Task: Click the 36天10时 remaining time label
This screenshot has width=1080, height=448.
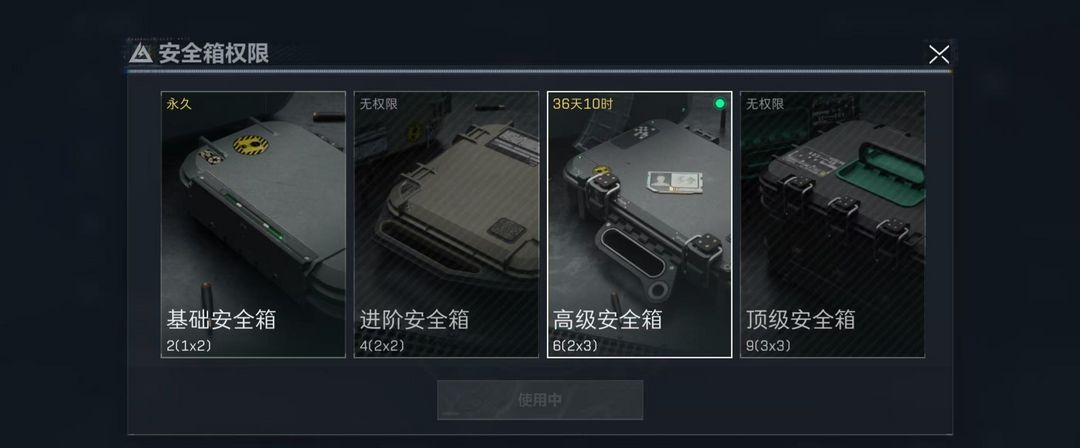Action: 583,104
